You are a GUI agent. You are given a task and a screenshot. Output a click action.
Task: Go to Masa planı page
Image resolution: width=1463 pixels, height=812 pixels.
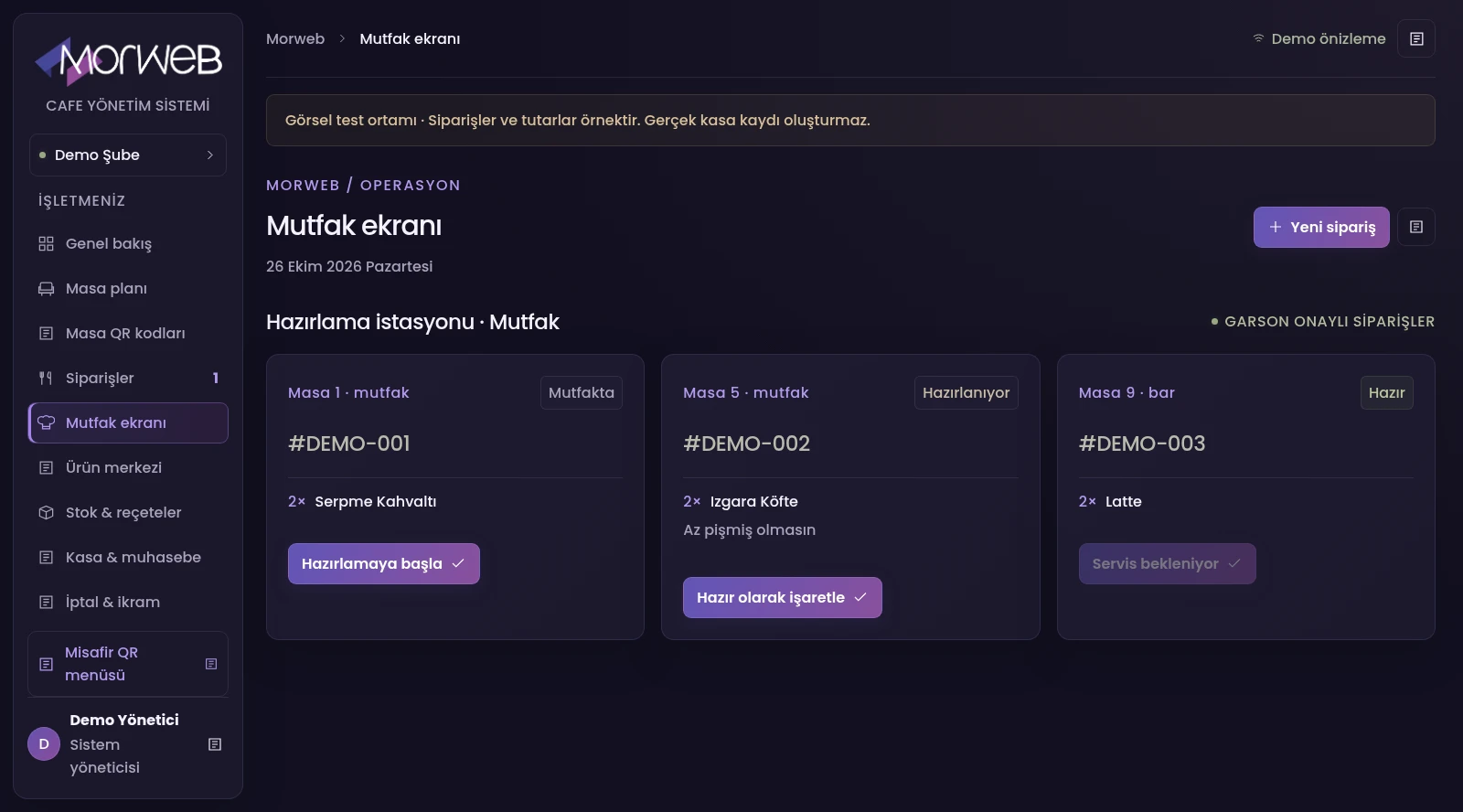128,288
